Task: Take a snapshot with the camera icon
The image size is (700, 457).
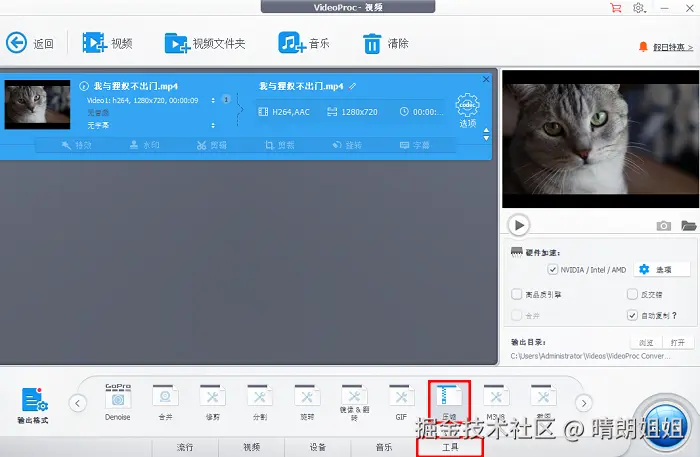Action: (663, 226)
